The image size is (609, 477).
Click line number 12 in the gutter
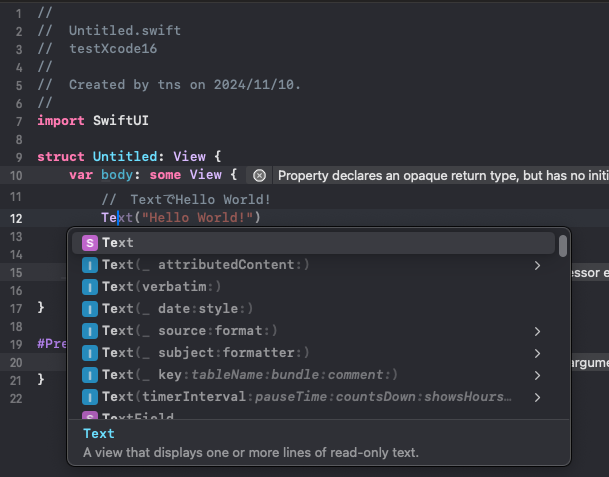coord(15,218)
